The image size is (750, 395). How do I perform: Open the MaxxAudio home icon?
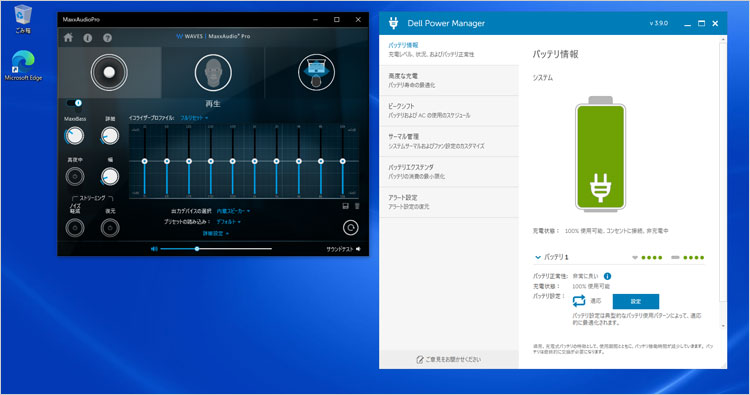[x=68, y=37]
